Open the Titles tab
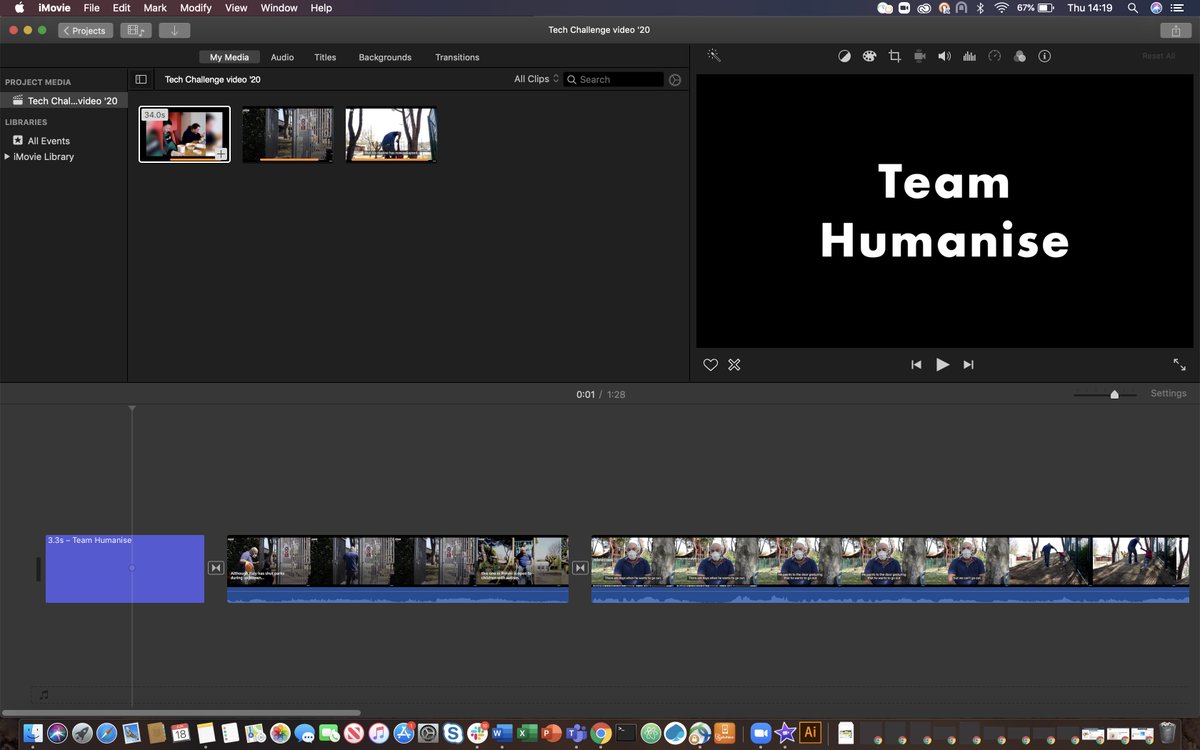This screenshot has height=750, width=1200. (325, 57)
